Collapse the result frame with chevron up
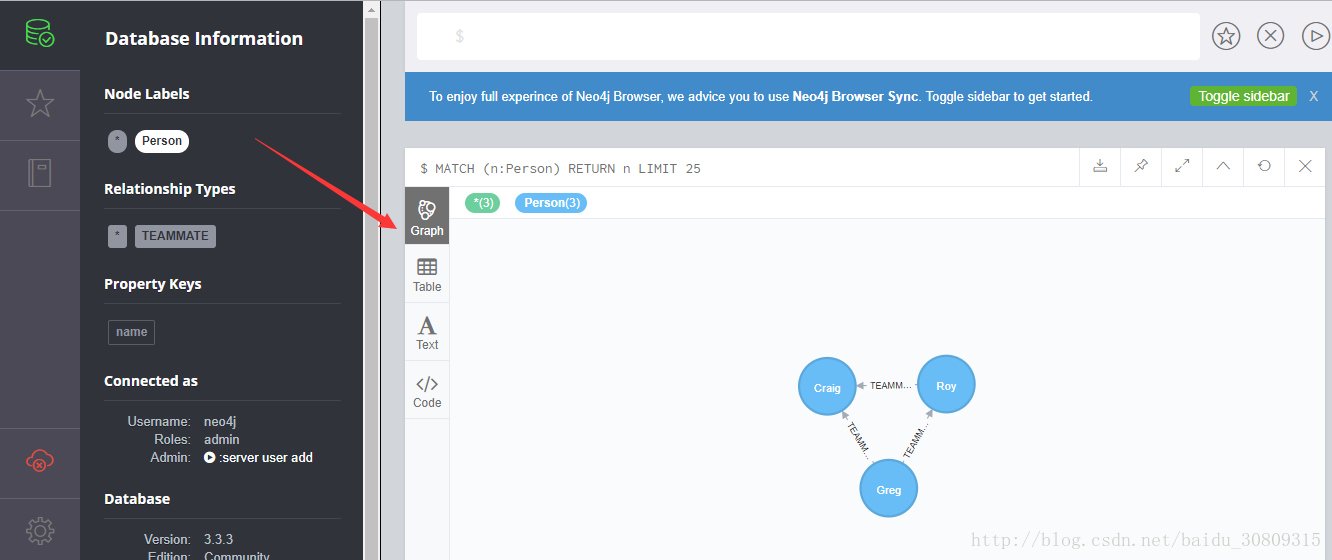The height and width of the screenshot is (560, 1332). click(x=1223, y=167)
